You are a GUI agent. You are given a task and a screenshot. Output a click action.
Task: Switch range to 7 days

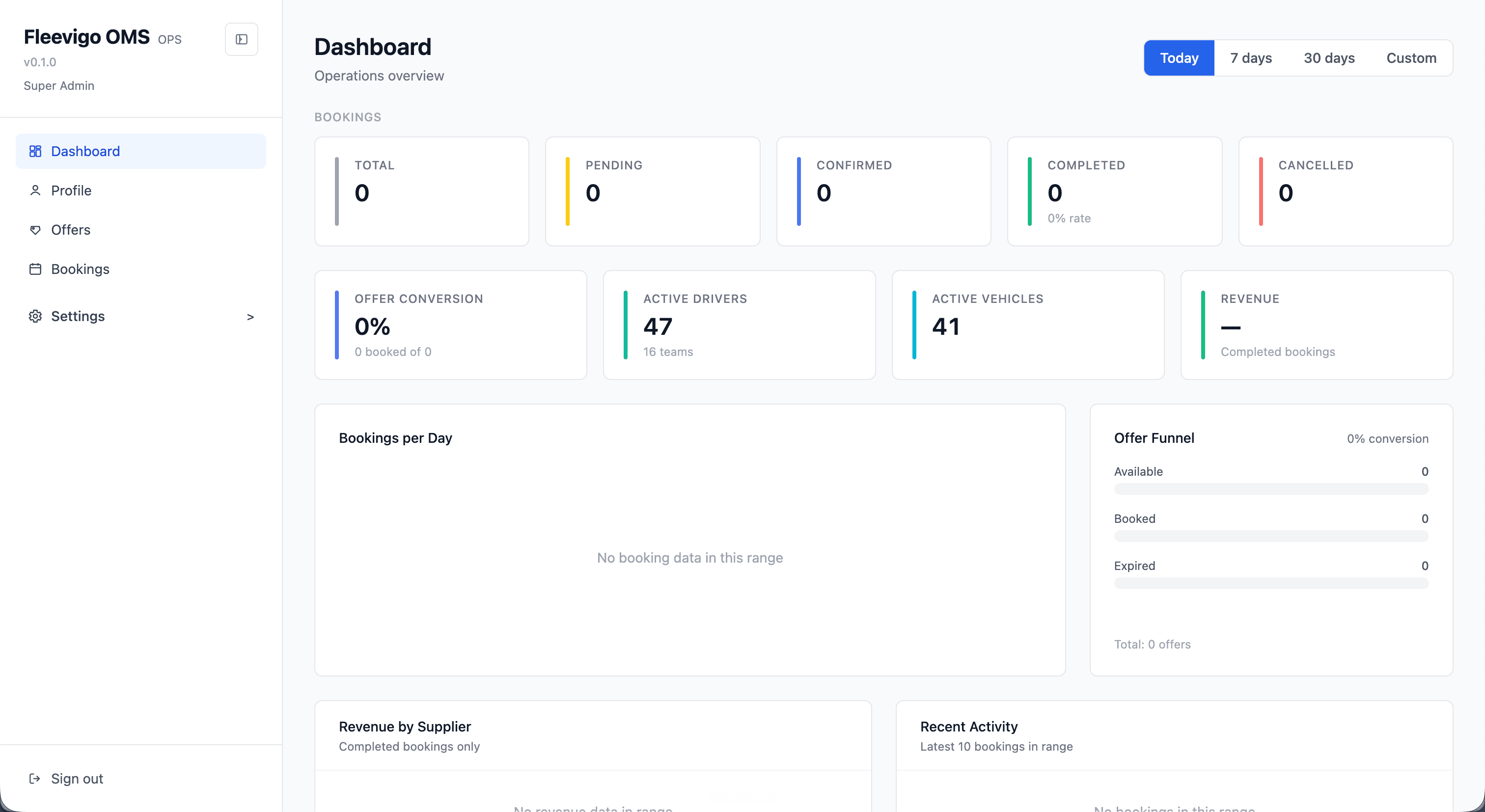(x=1250, y=57)
